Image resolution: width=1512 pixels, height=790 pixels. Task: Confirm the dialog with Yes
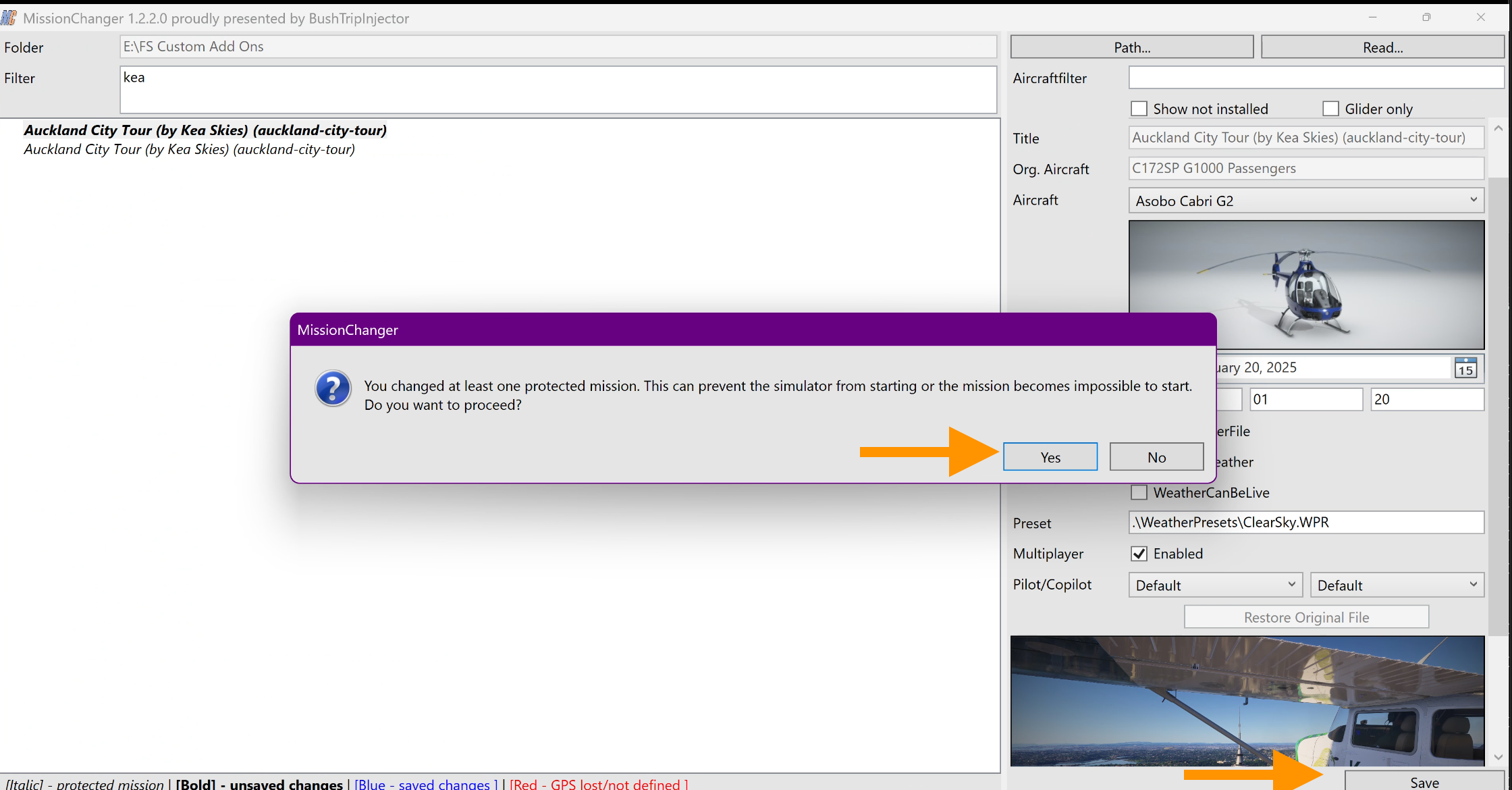(1050, 457)
